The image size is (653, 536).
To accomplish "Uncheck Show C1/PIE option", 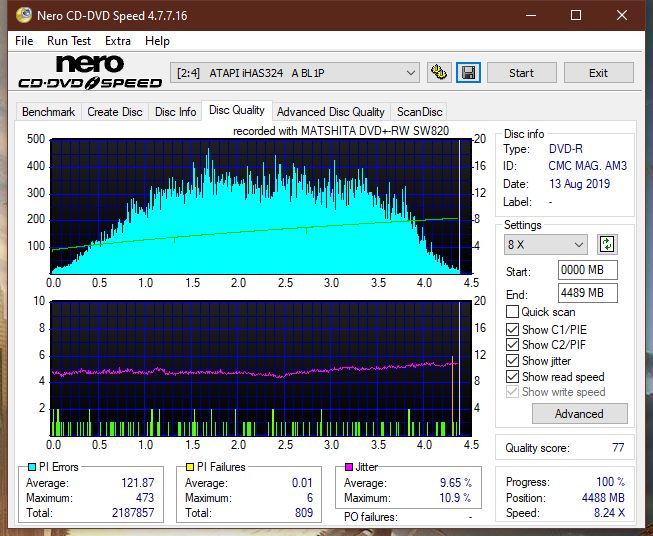I will coord(512,329).
